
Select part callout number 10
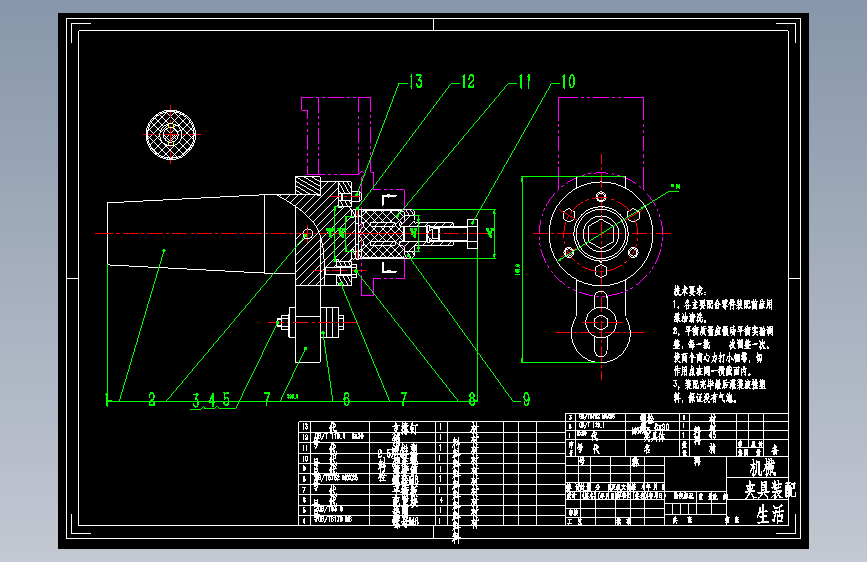click(x=568, y=82)
